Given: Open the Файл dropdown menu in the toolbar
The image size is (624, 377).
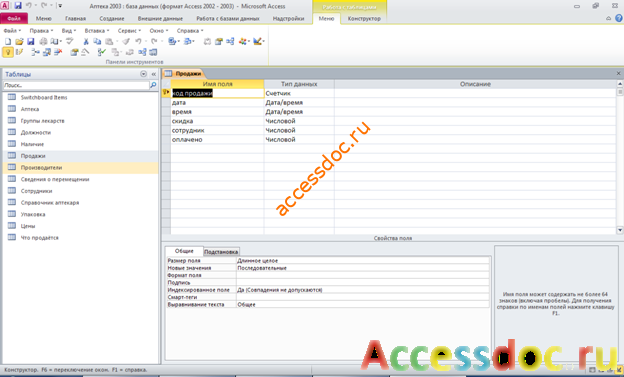Looking at the screenshot, I should click(12, 30).
